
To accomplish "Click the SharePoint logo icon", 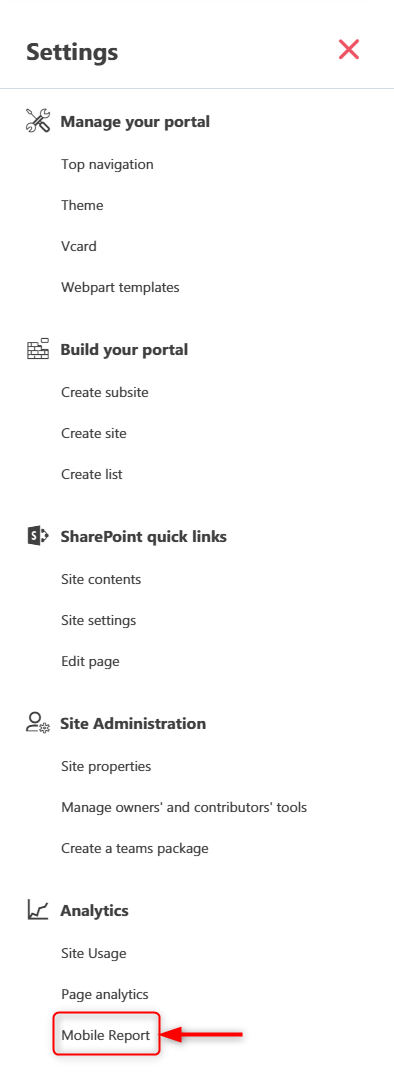I will pyautogui.click(x=38, y=536).
